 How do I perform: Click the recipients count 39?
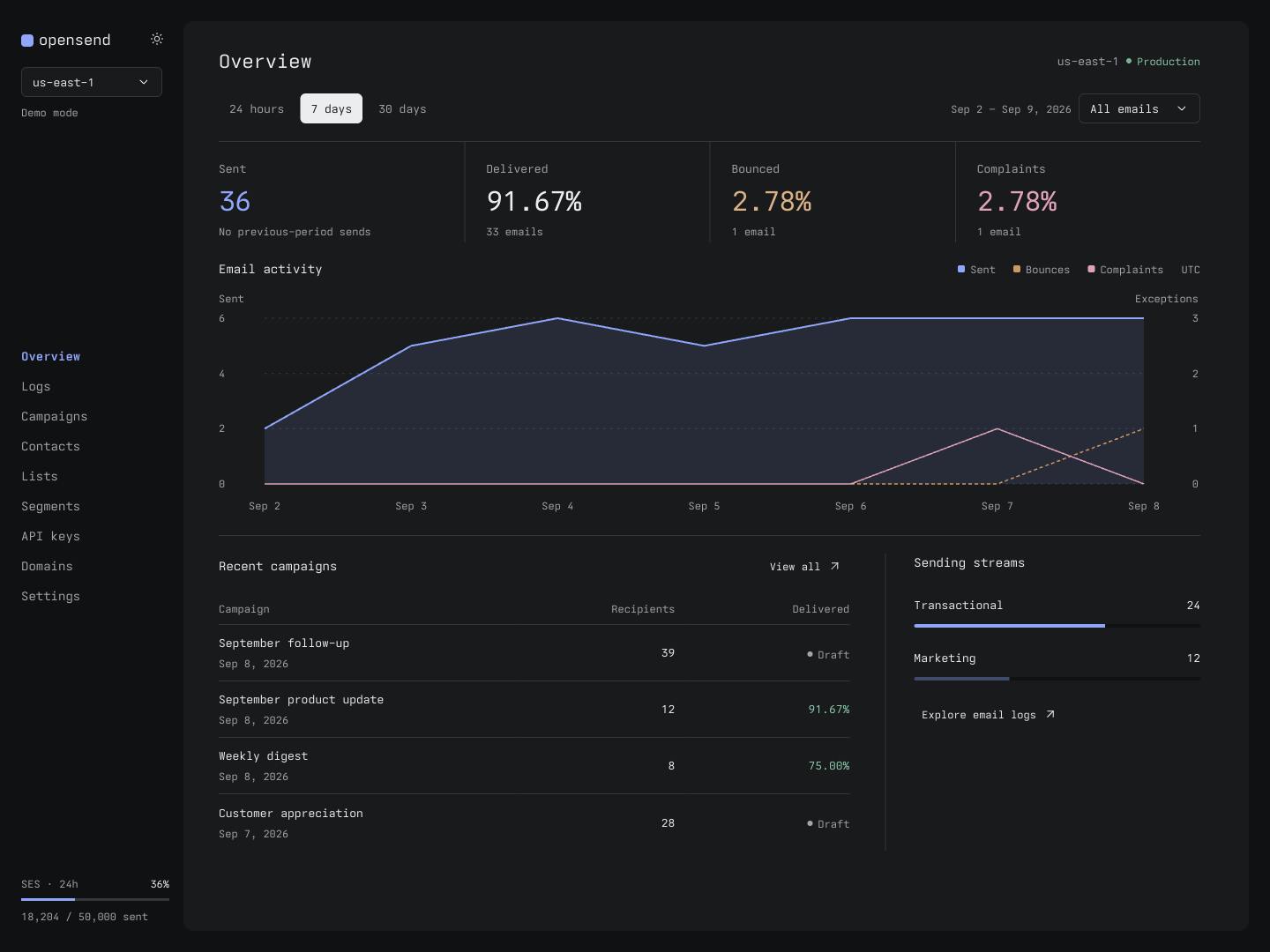[x=668, y=653]
